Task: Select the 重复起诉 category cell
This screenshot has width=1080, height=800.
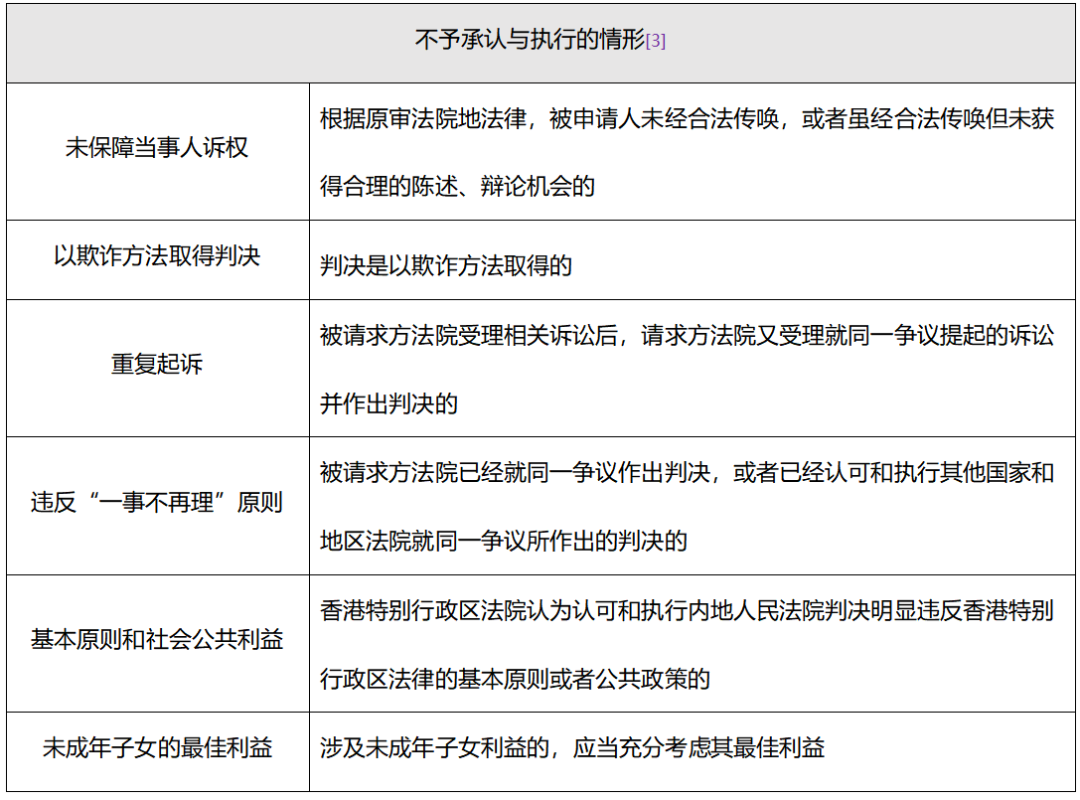Action: pos(157,364)
